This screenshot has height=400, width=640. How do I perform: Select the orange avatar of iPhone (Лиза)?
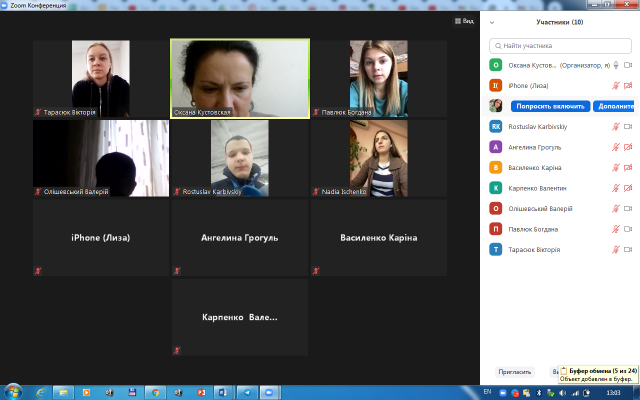pyautogui.click(x=496, y=85)
